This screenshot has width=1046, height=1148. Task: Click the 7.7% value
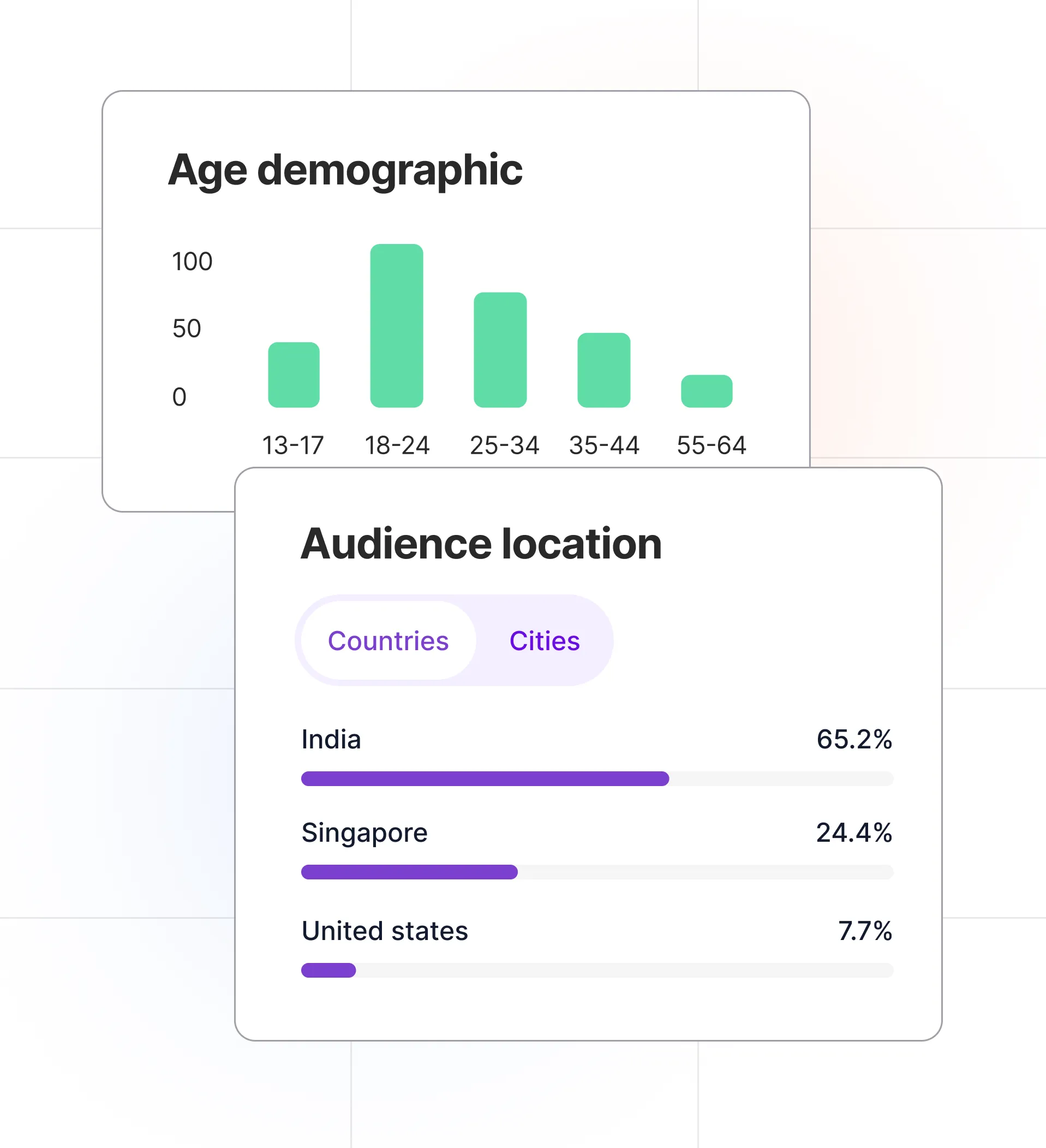[x=865, y=931]
